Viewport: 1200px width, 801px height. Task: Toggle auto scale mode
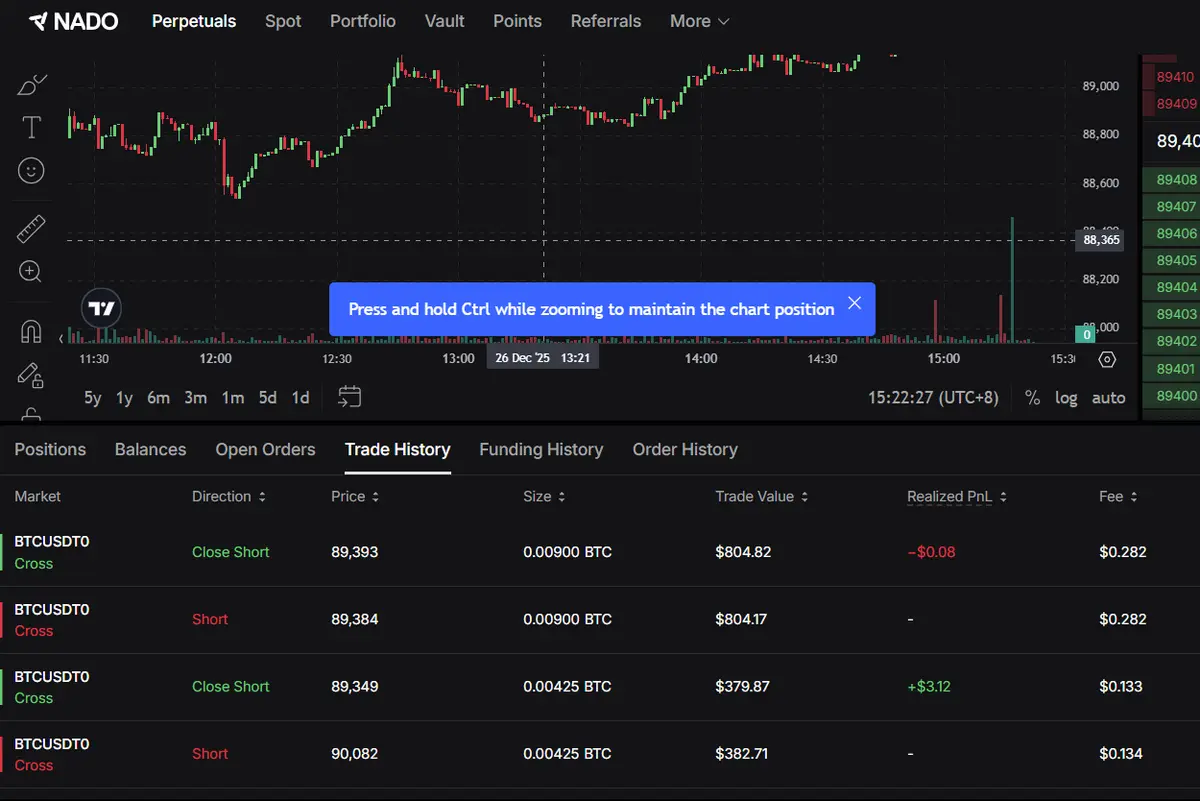tap(1108, 398)
